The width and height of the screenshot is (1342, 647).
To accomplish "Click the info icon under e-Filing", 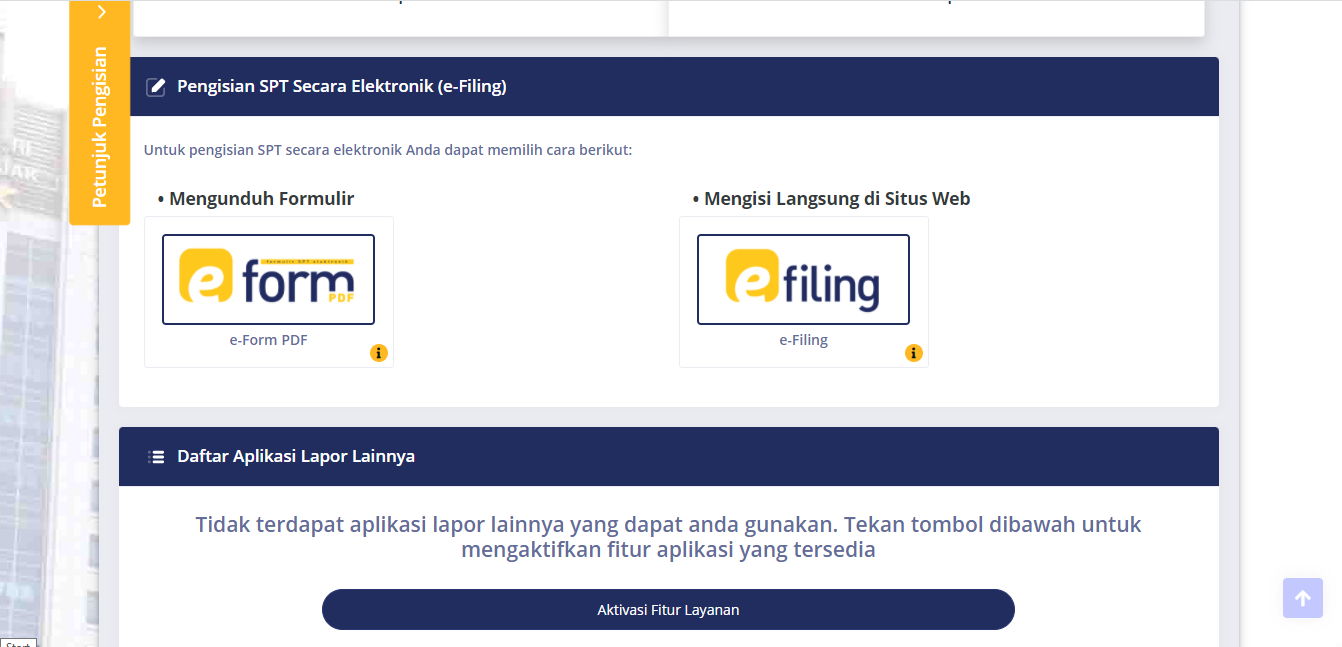I will [x=913, y=353].
